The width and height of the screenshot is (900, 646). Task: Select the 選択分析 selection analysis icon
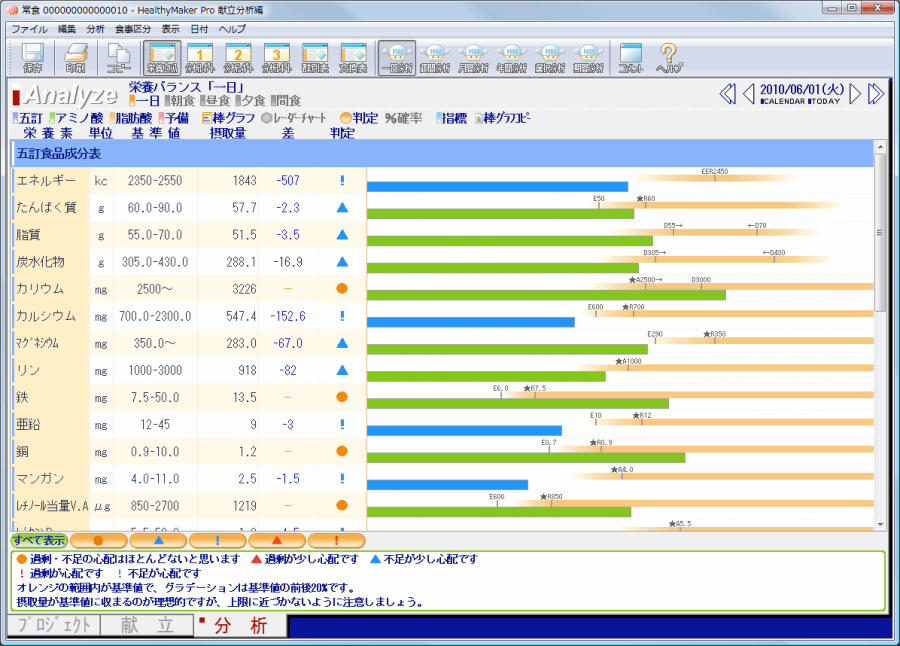tap(550, 58)
